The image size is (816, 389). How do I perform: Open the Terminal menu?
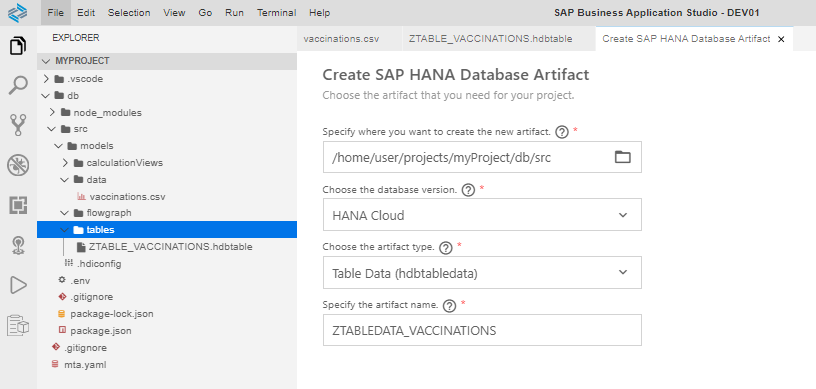(x=276, y=12)
